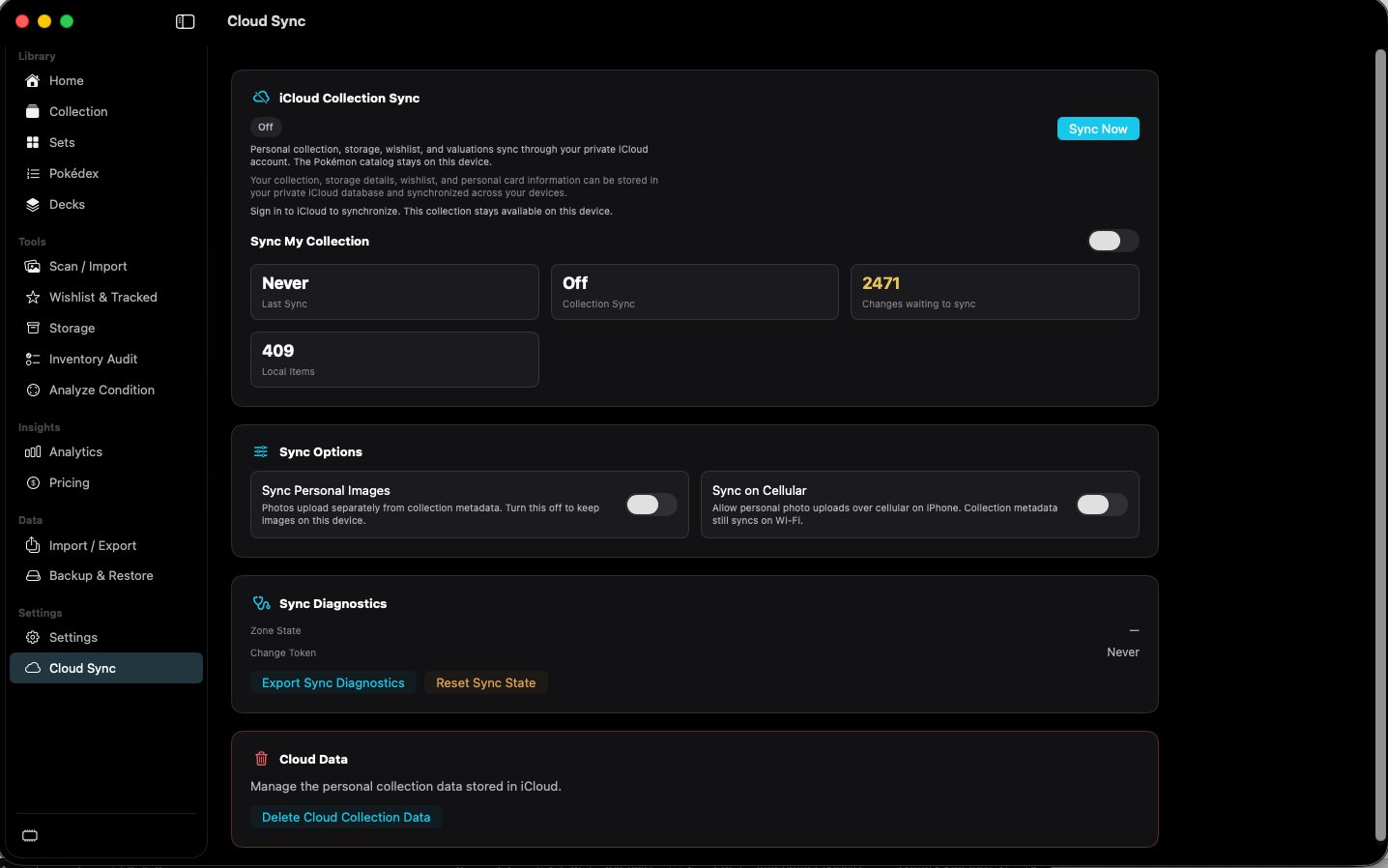Select Inventory Audit from sidebar

(x=106, y=359)
